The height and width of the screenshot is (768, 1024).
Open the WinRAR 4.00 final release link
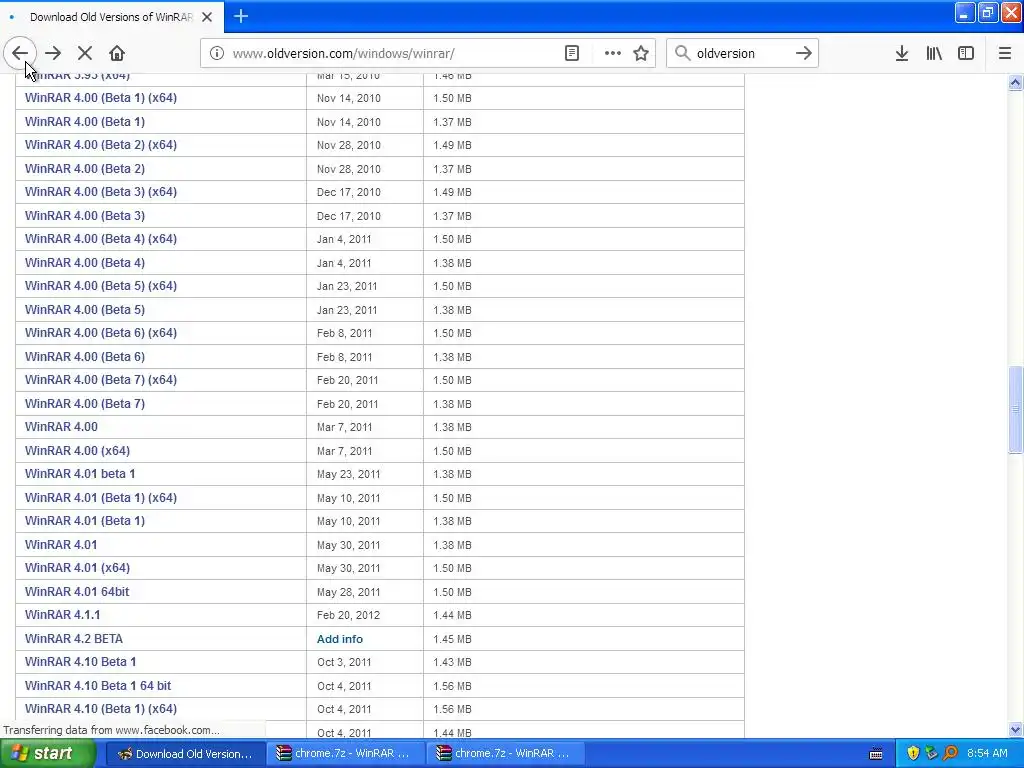61,427
